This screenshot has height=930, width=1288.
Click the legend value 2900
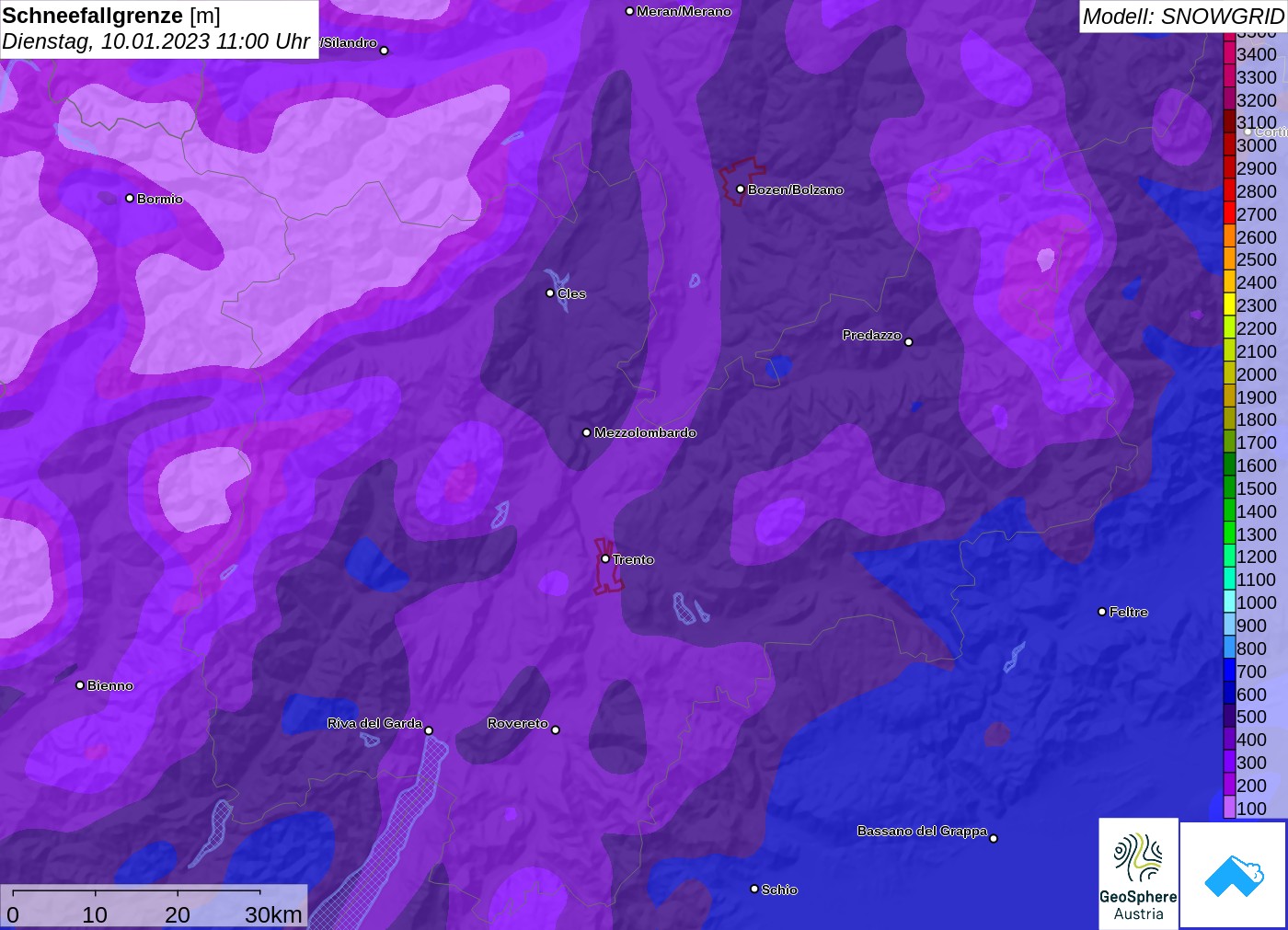click(x=1257, y=168)
